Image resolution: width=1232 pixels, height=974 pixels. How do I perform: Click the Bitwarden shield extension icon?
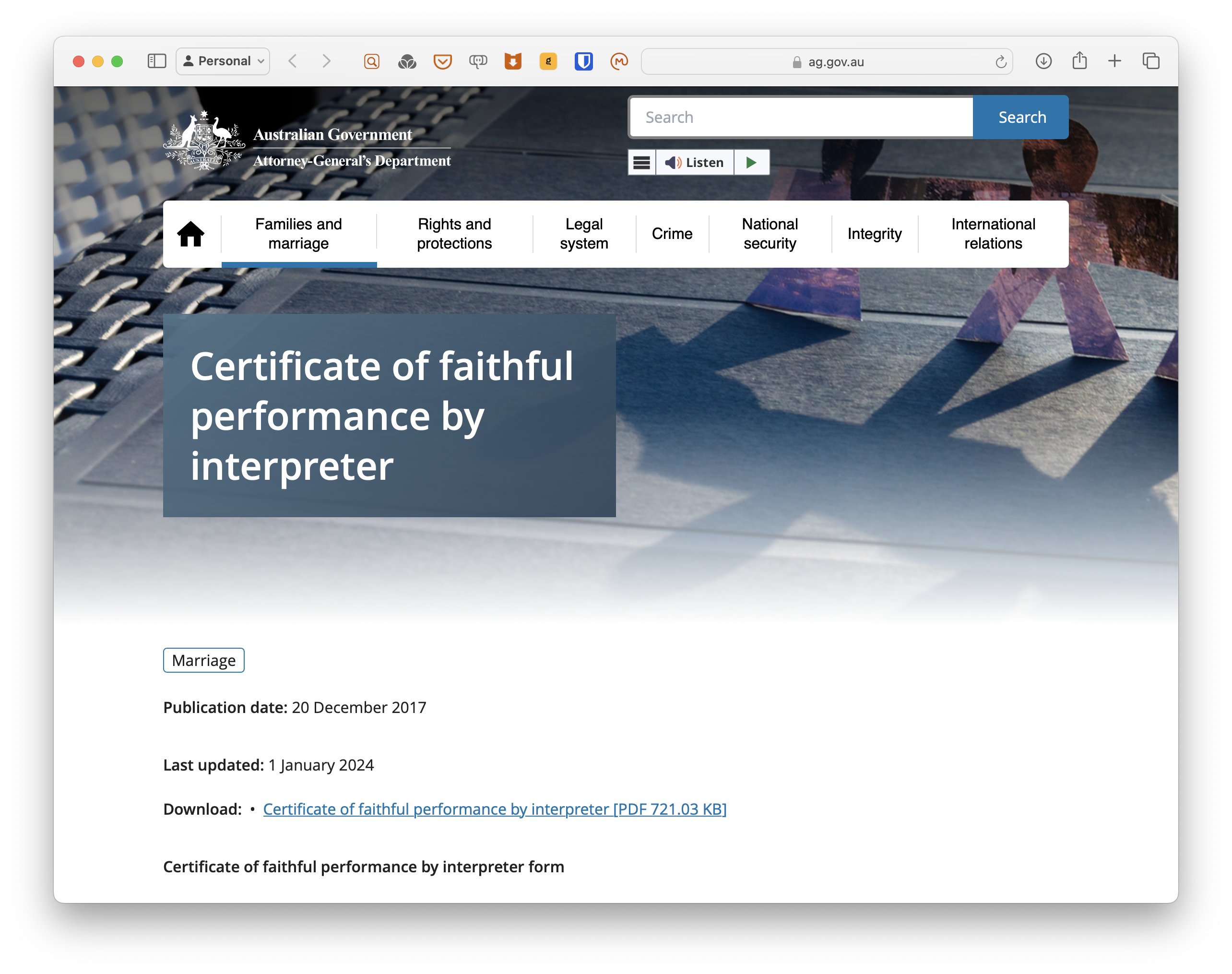583,61
